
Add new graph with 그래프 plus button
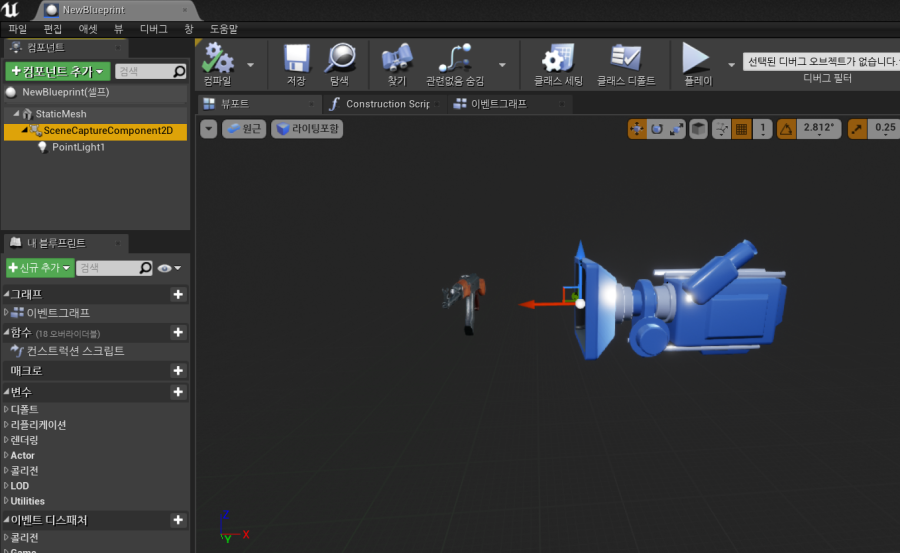click(x=178, y=295)
